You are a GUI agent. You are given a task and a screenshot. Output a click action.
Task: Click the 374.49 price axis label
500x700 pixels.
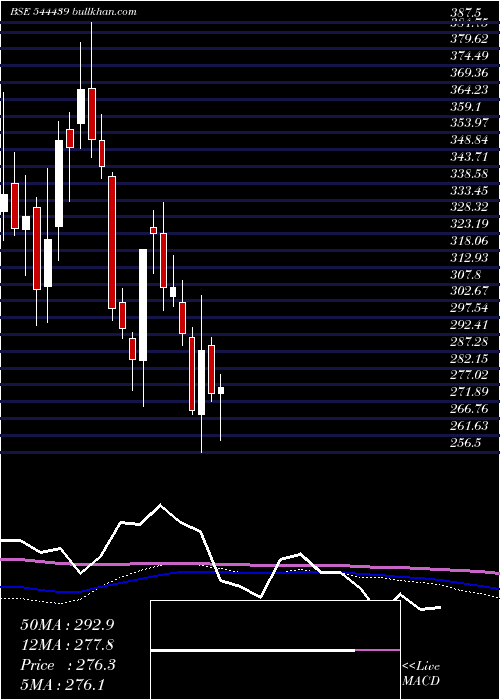coord(469,56)
